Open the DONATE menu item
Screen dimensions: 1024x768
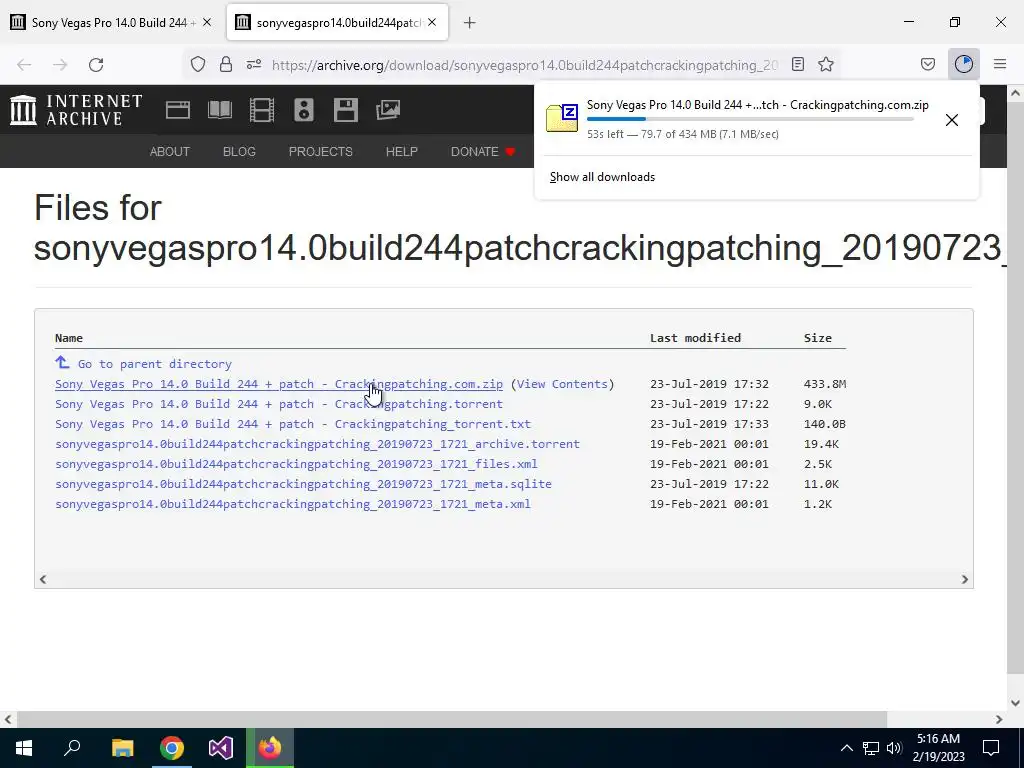[483, 152]
